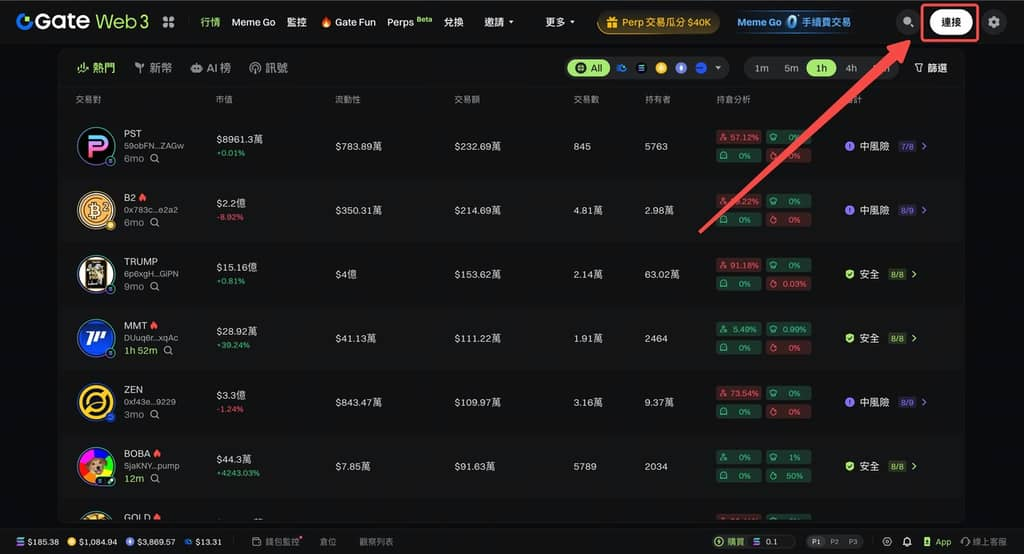The width and height of the screenshot is (1024, 554).
Task: Open the notification bell in bottom bar
Action: pyautogui.click(x=907, y=542)
